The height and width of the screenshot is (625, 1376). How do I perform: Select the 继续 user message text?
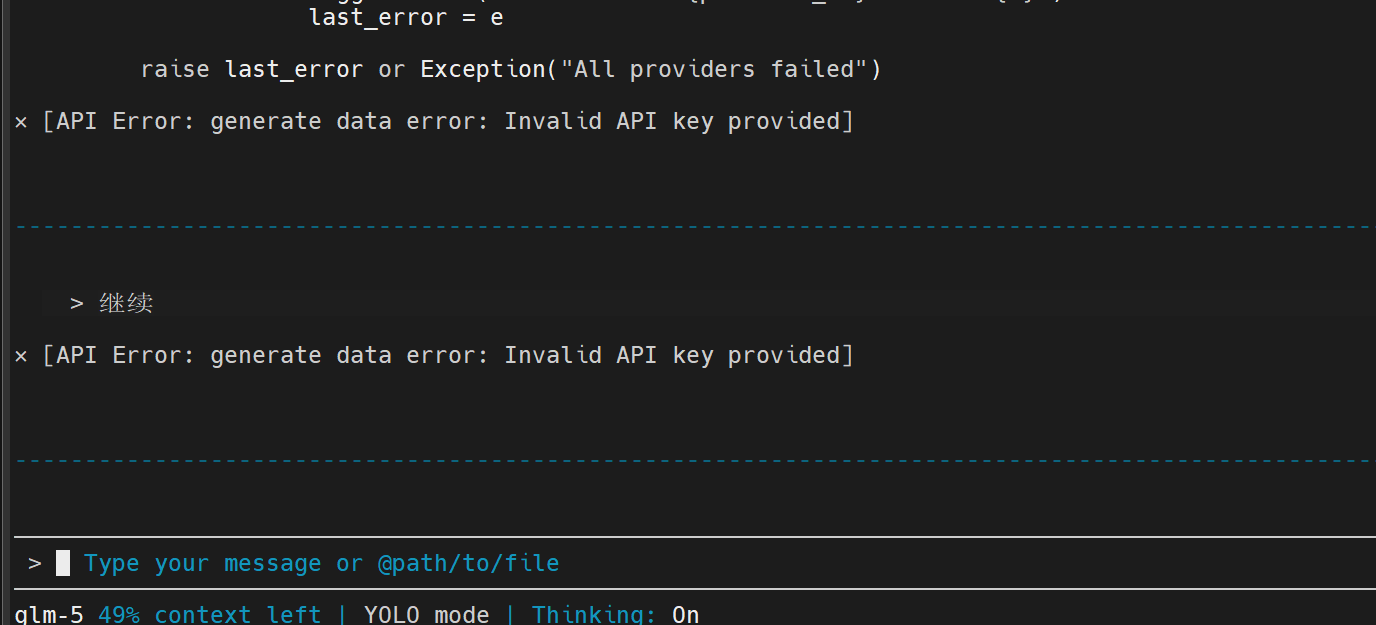tap(126, 303)
